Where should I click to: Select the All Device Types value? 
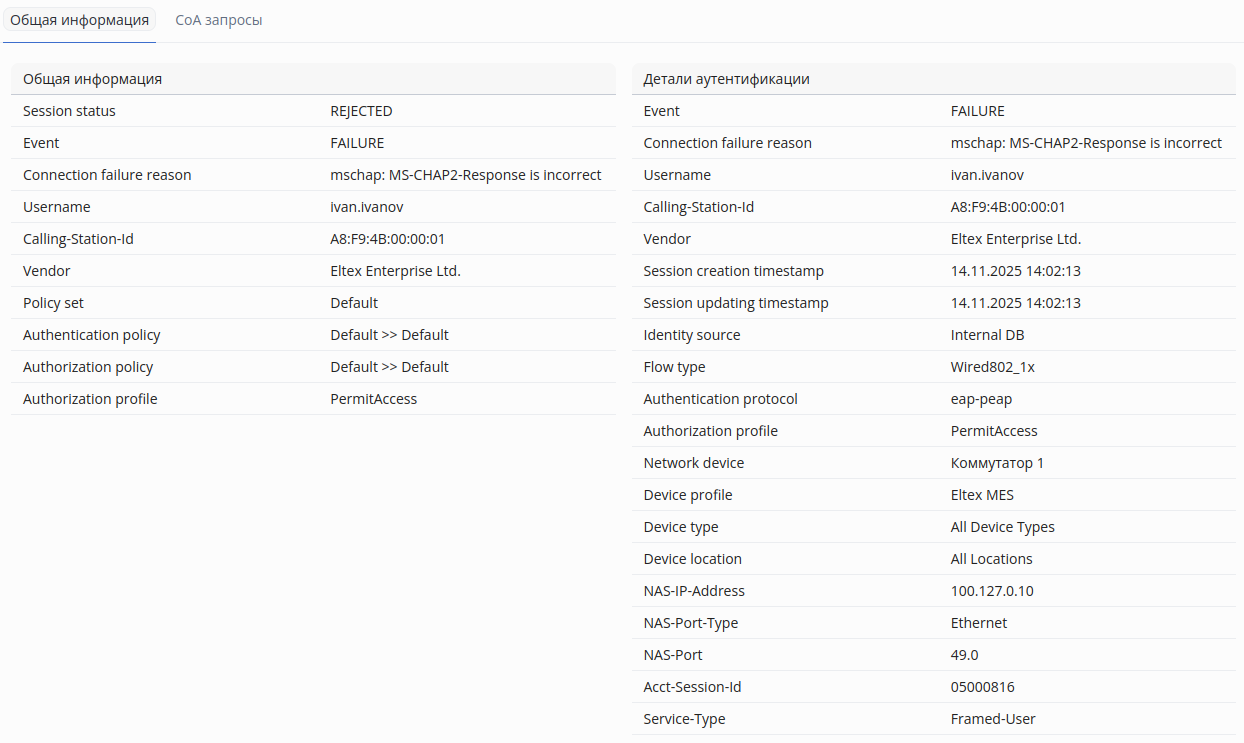pyautogui.click(x=1002, y=527)
